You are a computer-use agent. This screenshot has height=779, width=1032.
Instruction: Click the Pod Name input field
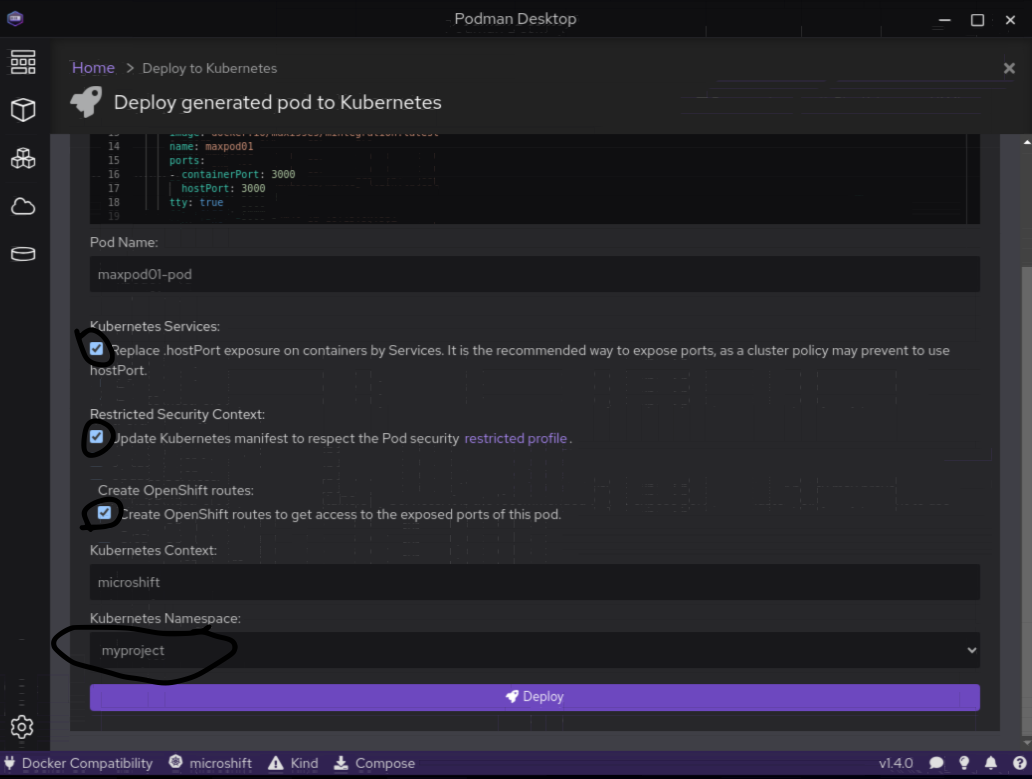(x=534, y=274)
